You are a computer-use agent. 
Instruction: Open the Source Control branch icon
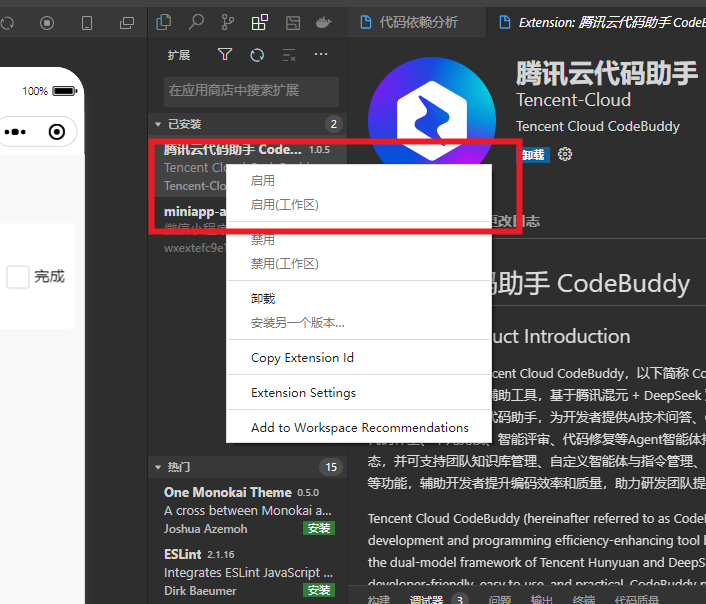click(x=228, y=22)
